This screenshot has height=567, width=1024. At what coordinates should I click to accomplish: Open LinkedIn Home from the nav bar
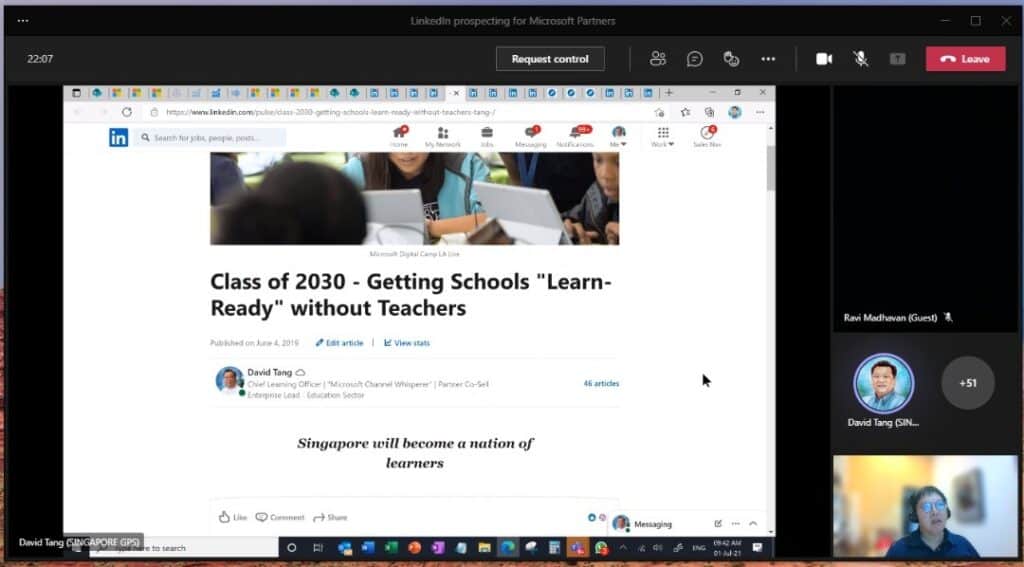(x=399, y=137)
